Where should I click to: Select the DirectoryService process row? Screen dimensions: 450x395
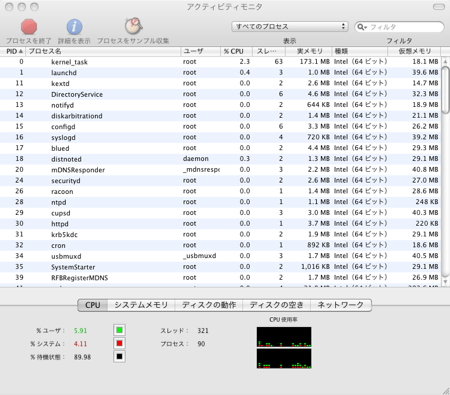point(220,94)
